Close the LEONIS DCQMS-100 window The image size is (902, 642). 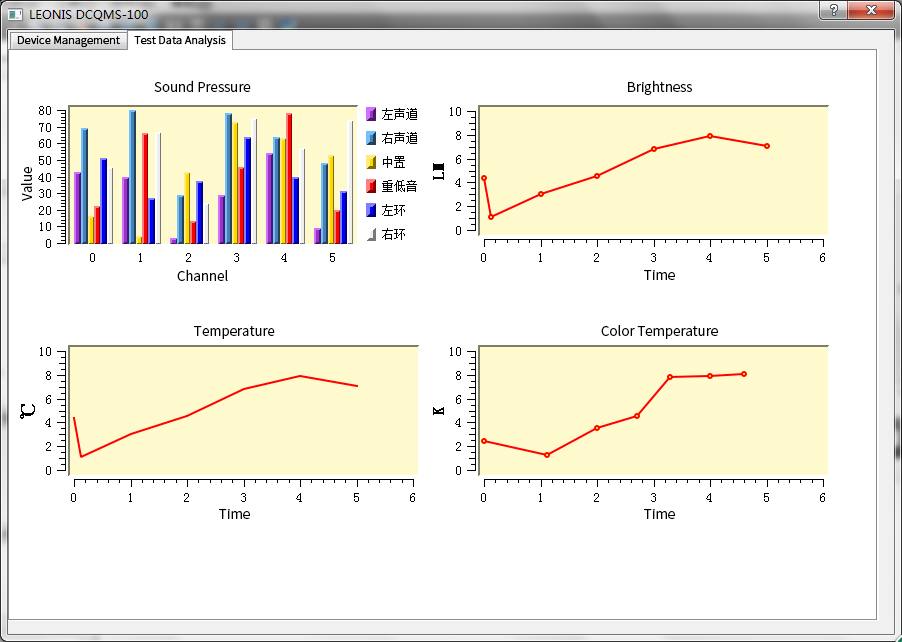pos(871,10)
